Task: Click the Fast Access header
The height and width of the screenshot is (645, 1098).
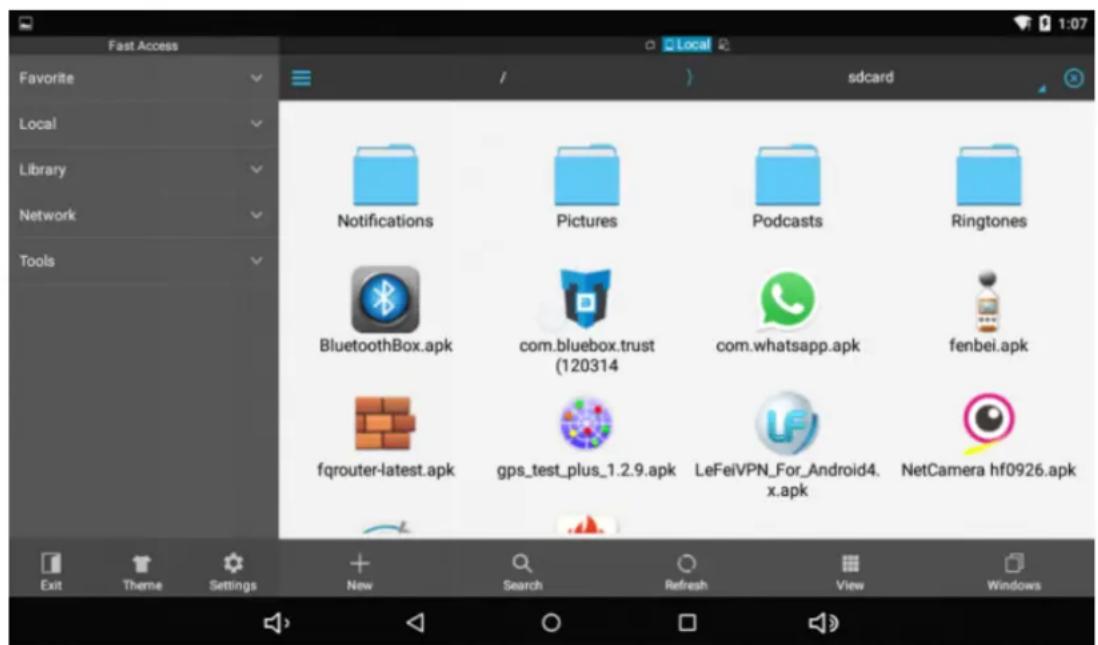Action: coord(143,46)
